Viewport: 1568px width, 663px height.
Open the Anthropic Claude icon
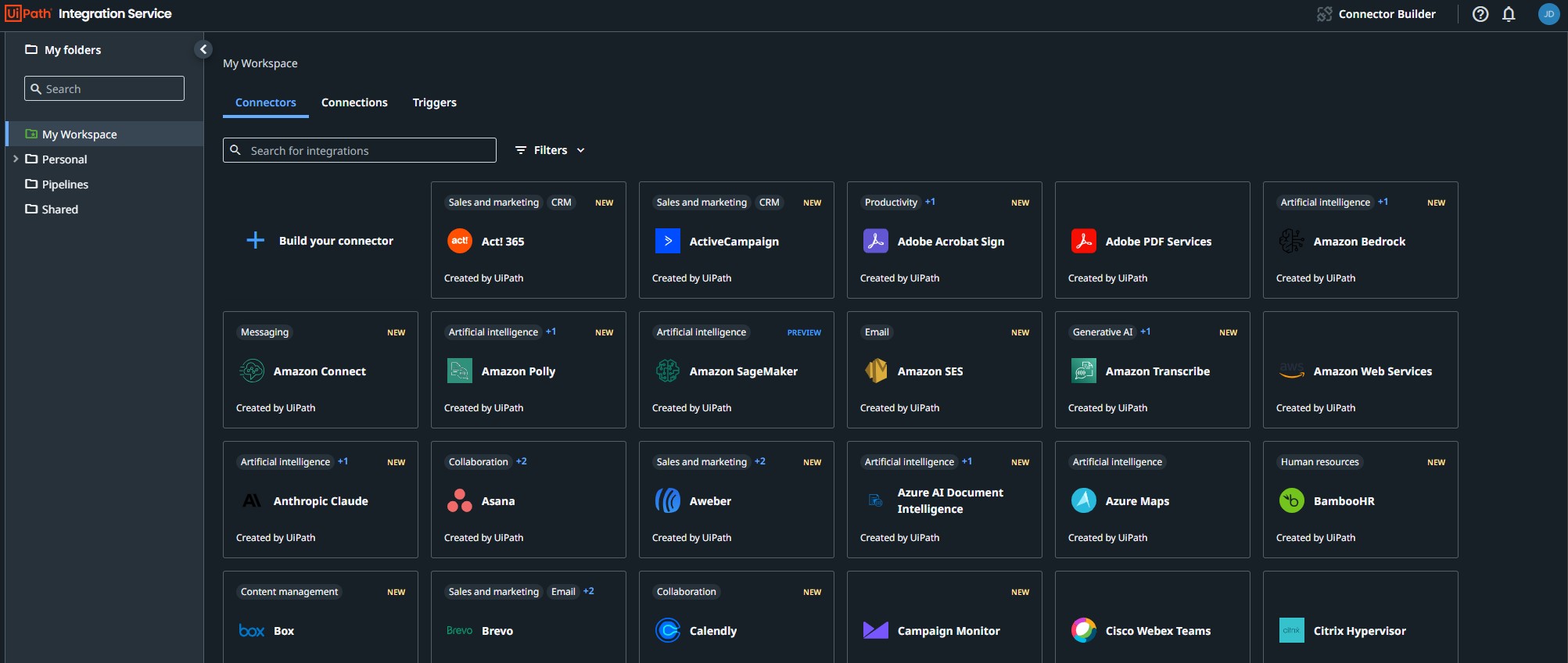(x=252, y=500)
